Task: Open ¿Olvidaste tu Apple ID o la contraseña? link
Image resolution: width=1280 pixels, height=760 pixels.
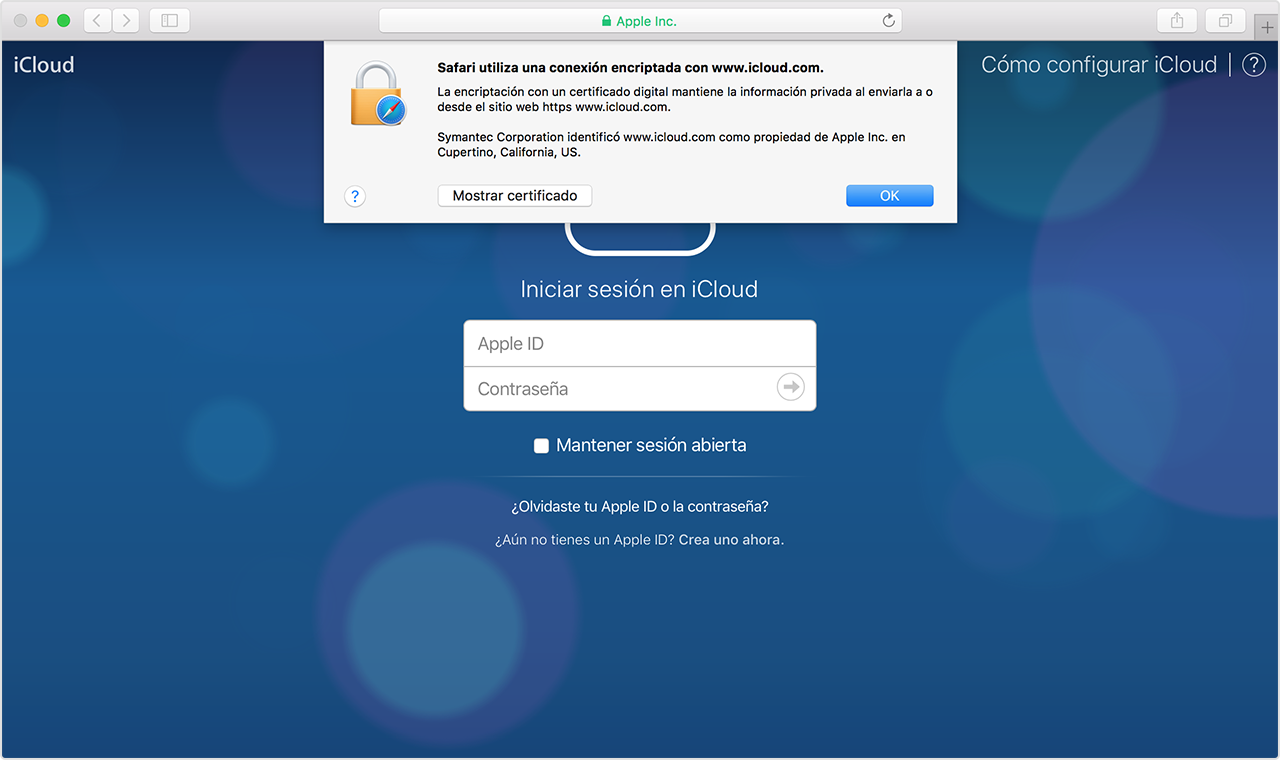Action: [640, 507]
